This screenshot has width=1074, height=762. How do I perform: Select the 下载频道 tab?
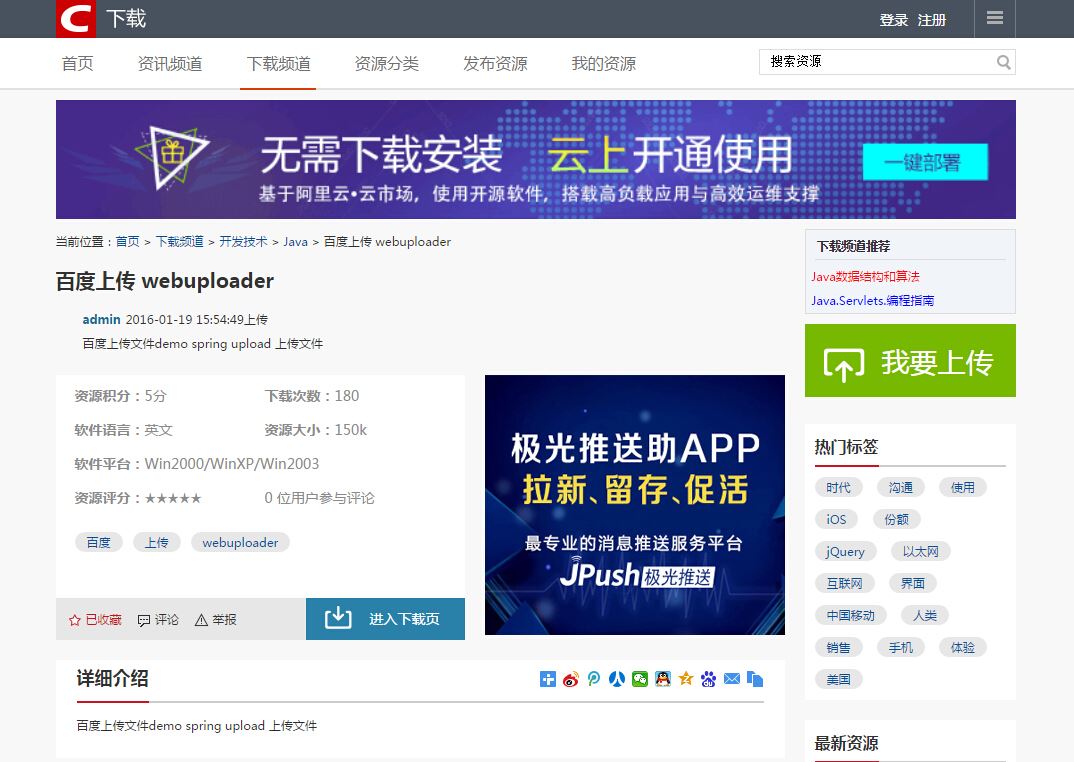(x=278, y=64)
